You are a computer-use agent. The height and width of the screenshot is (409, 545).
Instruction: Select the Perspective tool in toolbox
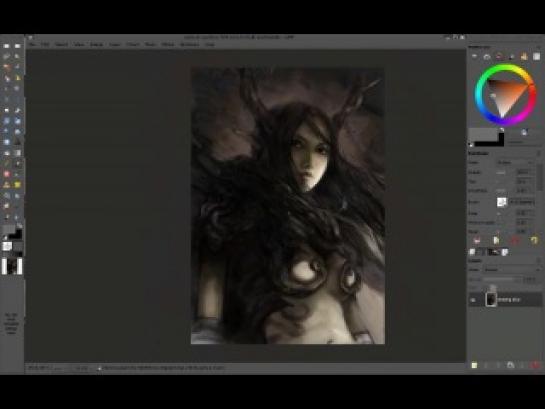tap(17, 131)
